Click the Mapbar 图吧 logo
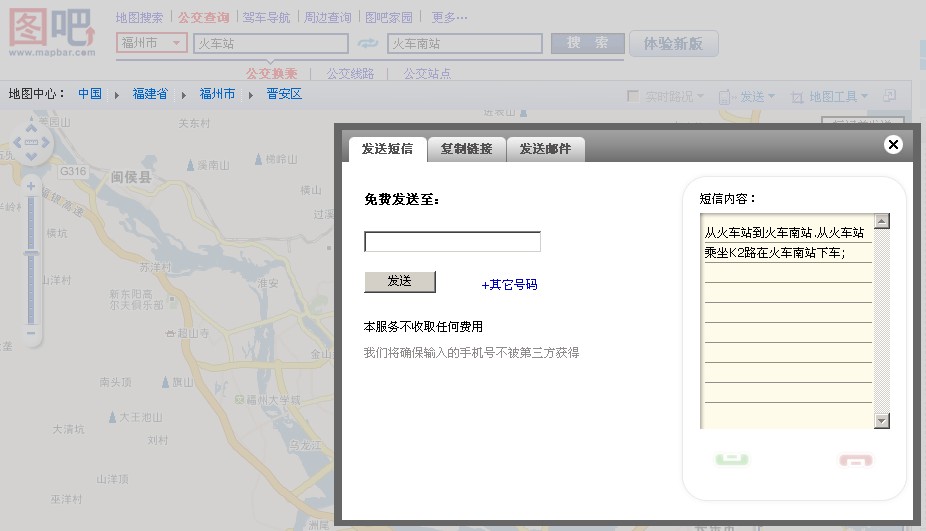 coord(52,32)
